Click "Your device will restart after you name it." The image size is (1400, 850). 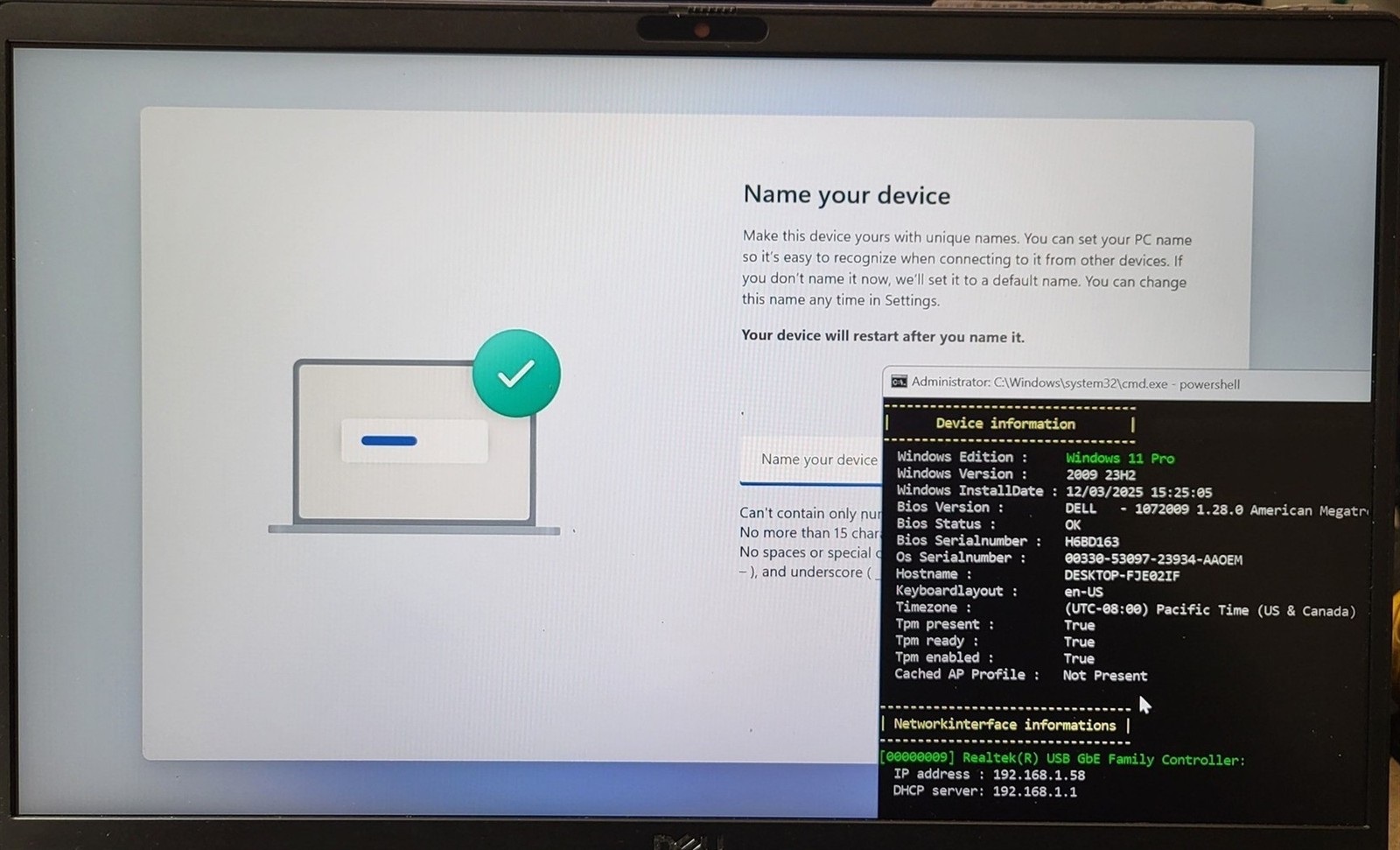[x=882, y=336]
